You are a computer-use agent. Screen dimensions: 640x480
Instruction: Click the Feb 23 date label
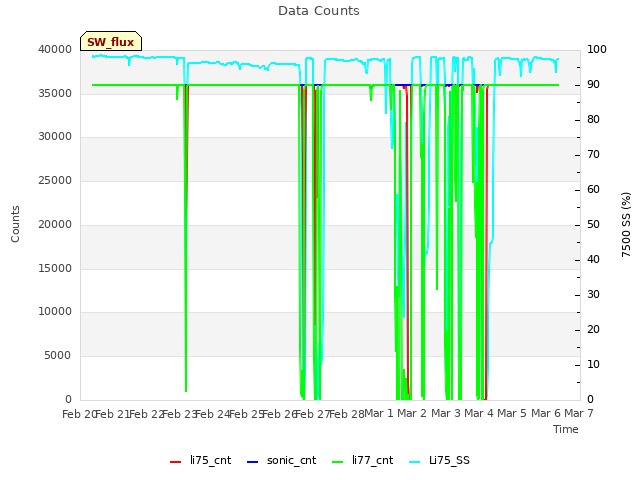pos(180,414)
